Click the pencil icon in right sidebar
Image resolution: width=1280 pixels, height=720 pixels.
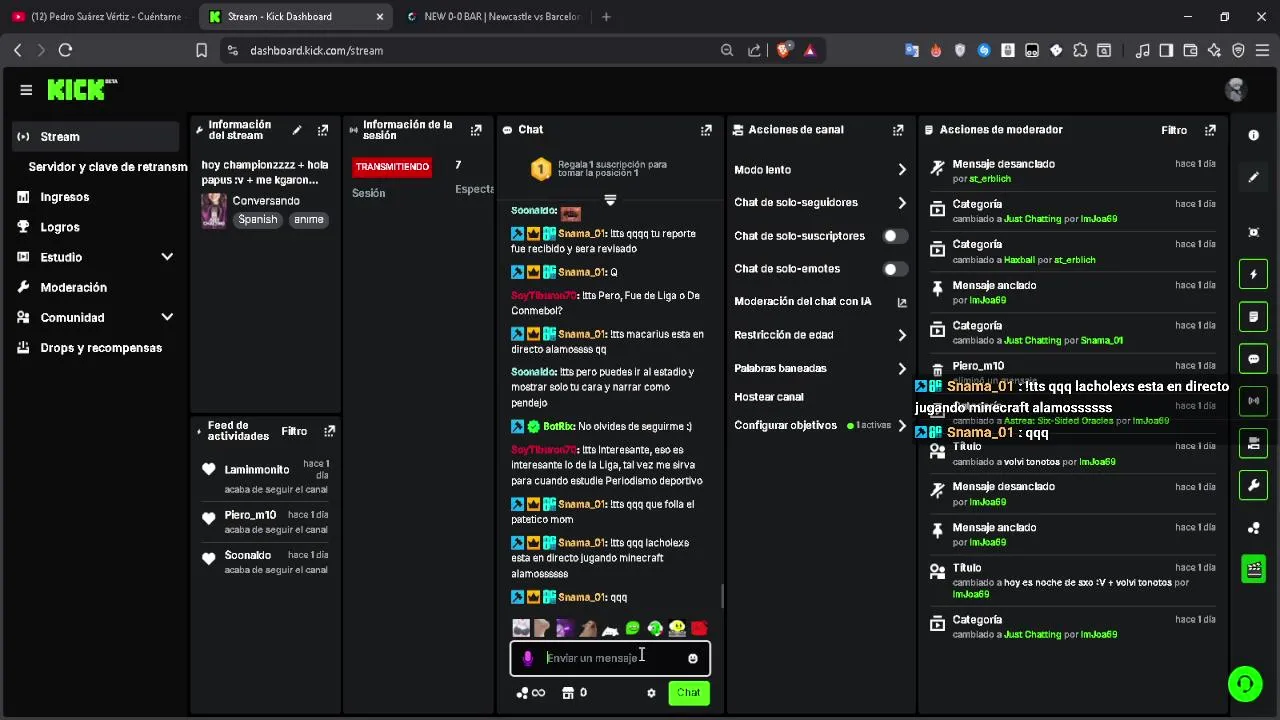[x=1254, y=177]
